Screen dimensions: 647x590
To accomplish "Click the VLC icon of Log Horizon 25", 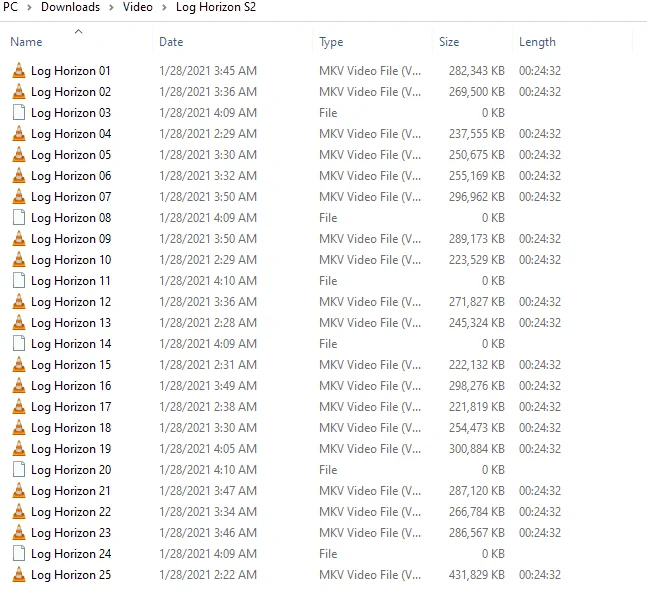I will [x=19, y=575].
